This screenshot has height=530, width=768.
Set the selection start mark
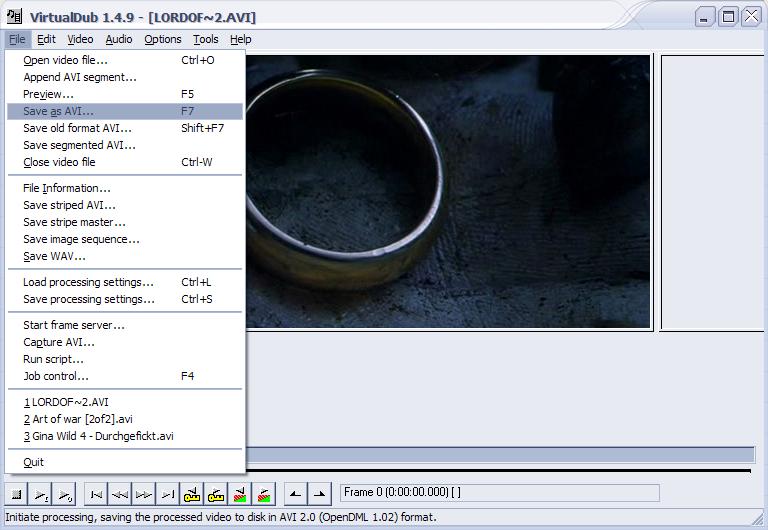pos(295,495)
